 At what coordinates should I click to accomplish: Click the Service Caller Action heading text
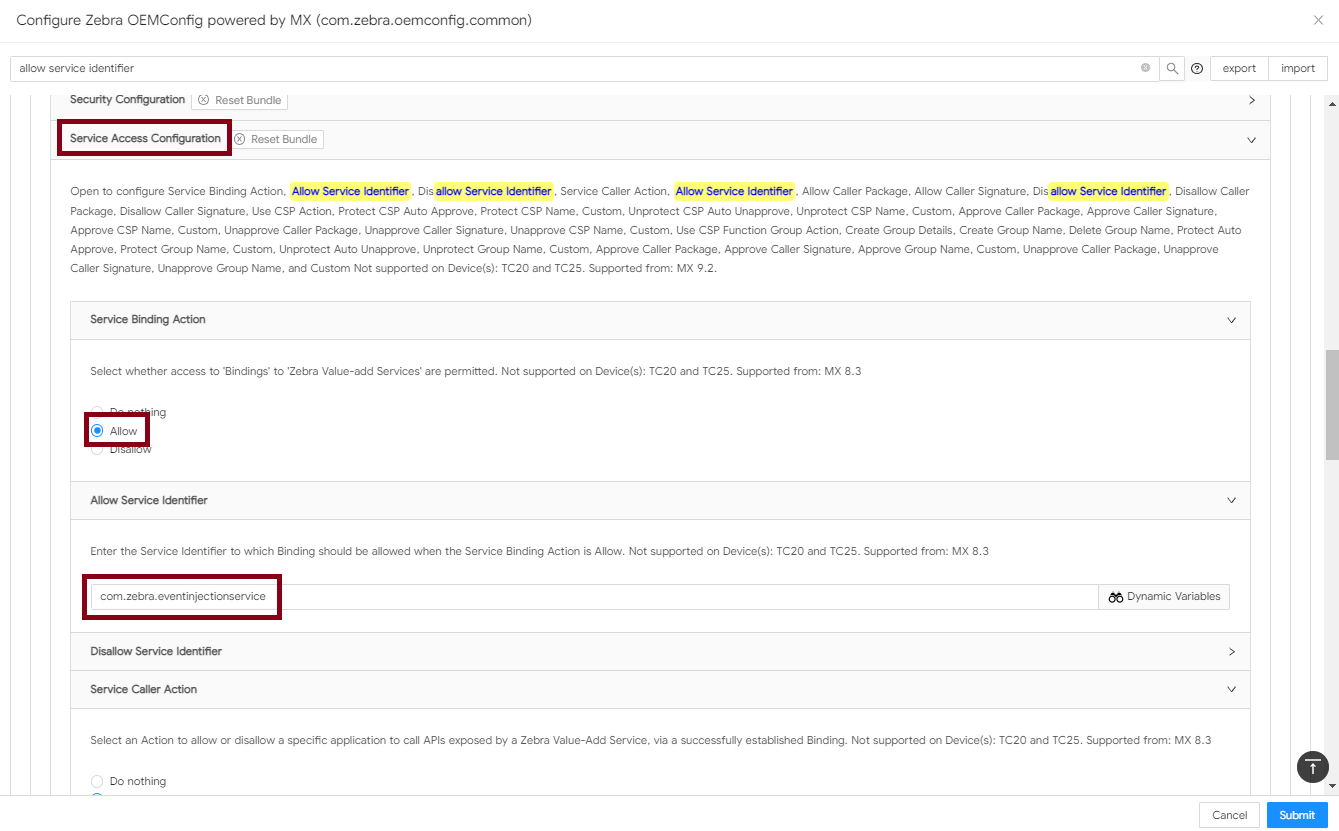[x=144, y=689]
